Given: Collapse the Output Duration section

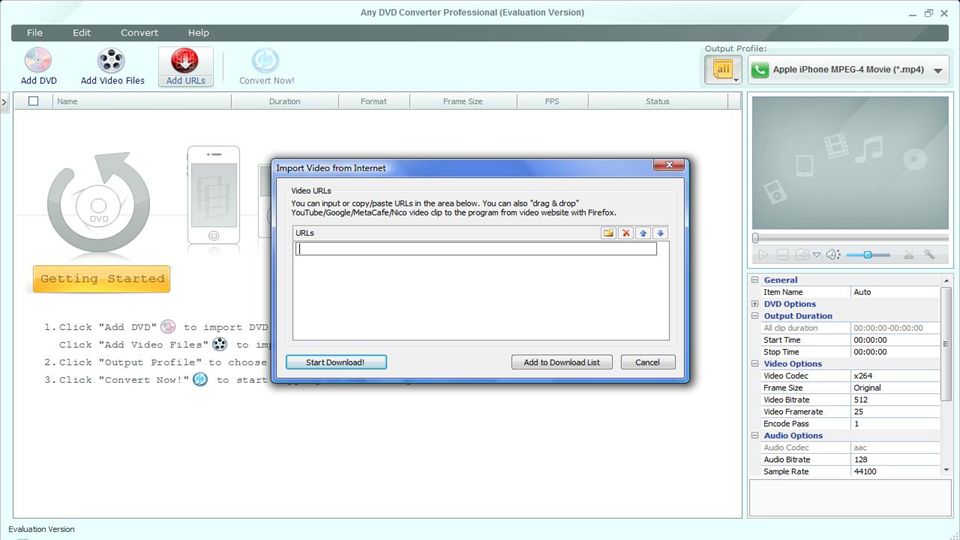Looking at the screenshot, I should tap(755, 316).
